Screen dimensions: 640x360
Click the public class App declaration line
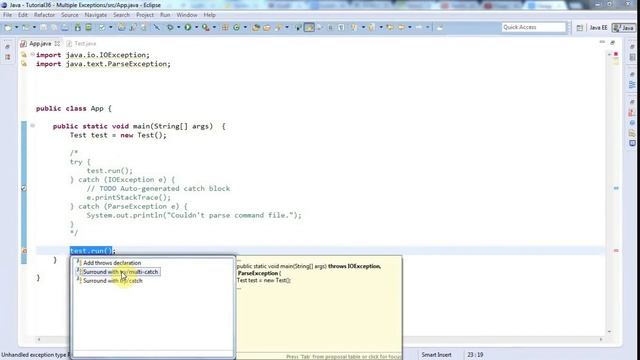click(x=73, y=108)
